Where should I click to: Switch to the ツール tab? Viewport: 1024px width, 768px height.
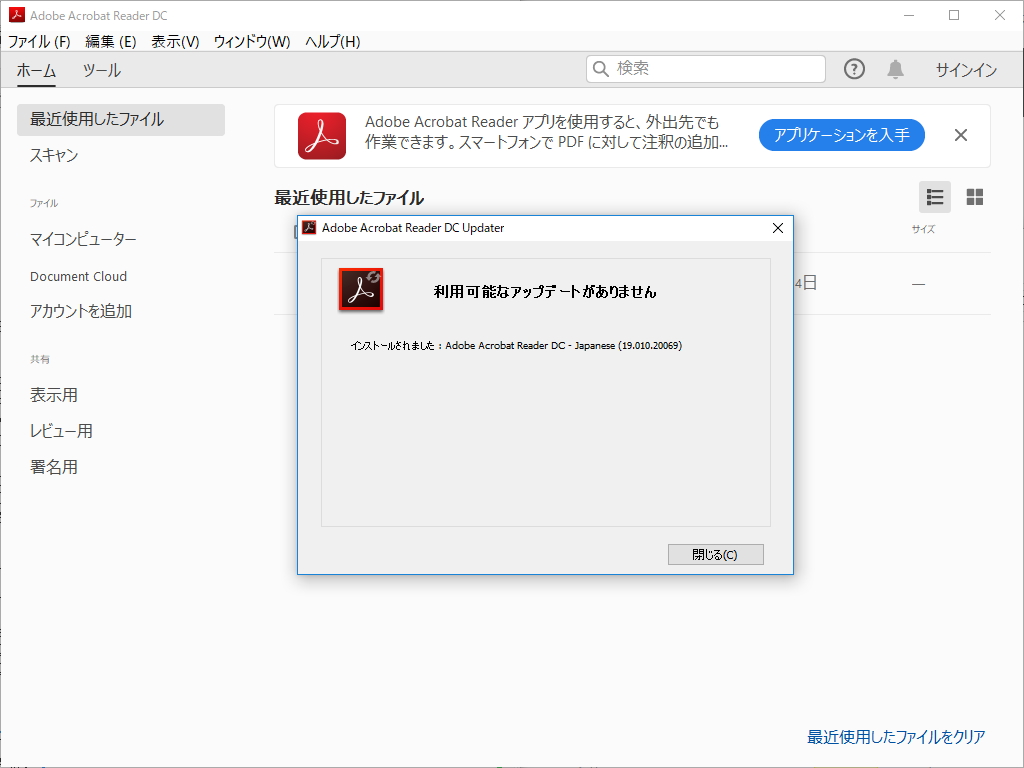coord(104,71)
